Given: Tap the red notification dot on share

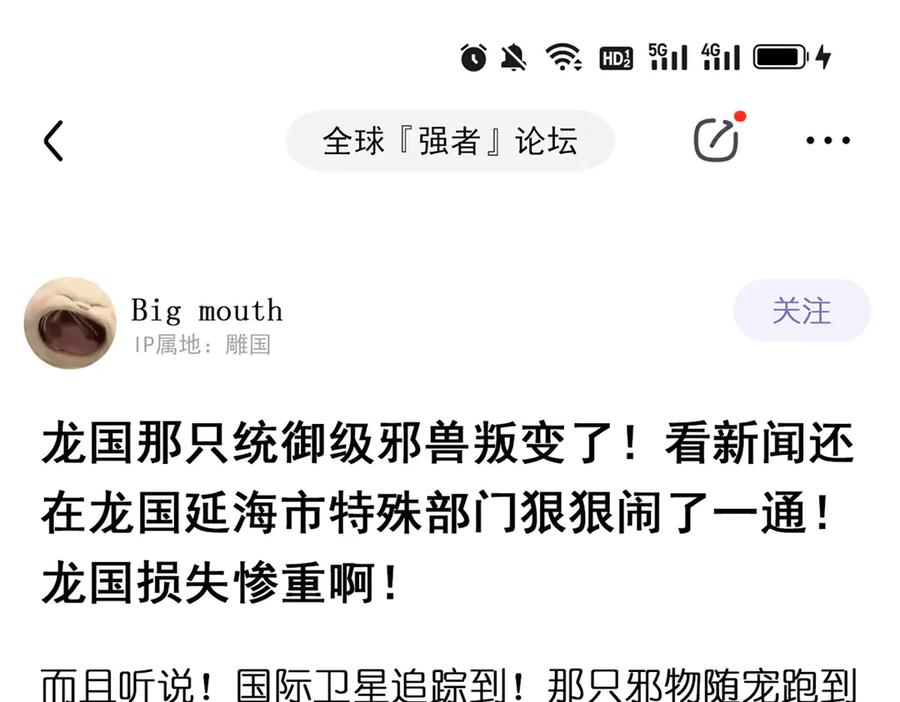Looking at the screenshot, I should (740, 117).
